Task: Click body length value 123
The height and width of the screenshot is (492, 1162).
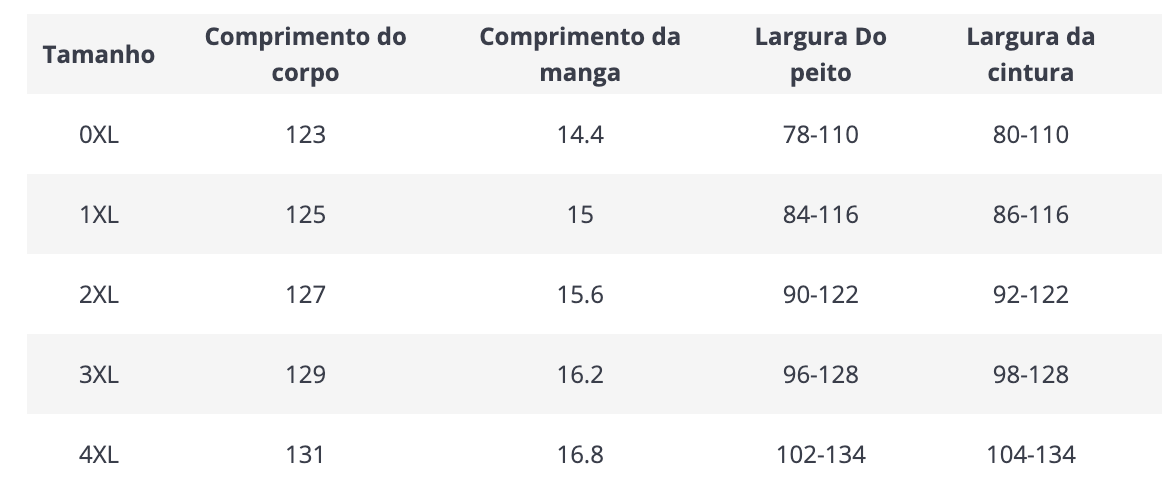Action: (305, 134)
